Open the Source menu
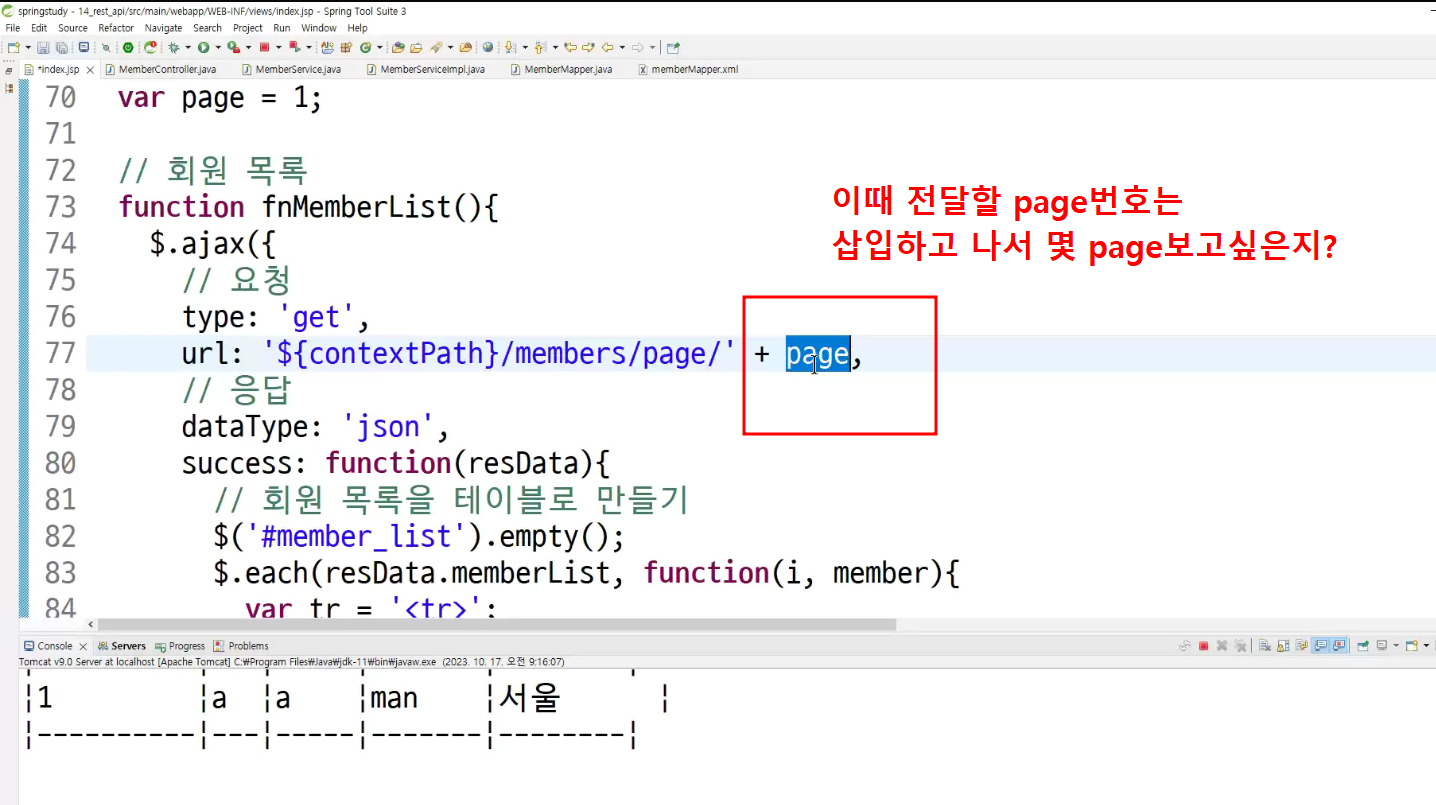Image resolution: width=1436 pixels, height=805 pixels. coord(73,28)
